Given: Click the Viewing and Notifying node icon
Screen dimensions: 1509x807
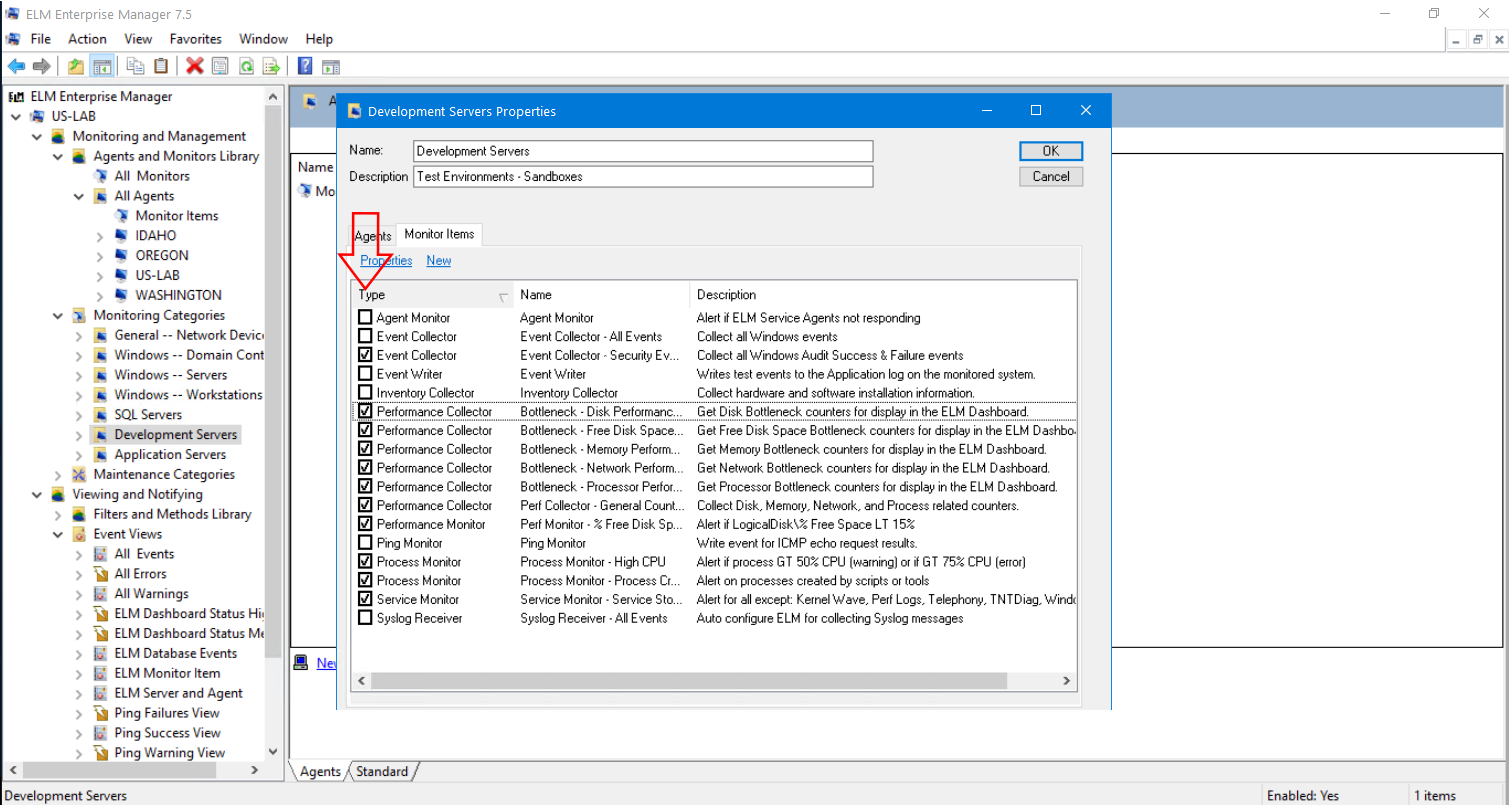Looking at the screenshot, I should click(58, 494).
